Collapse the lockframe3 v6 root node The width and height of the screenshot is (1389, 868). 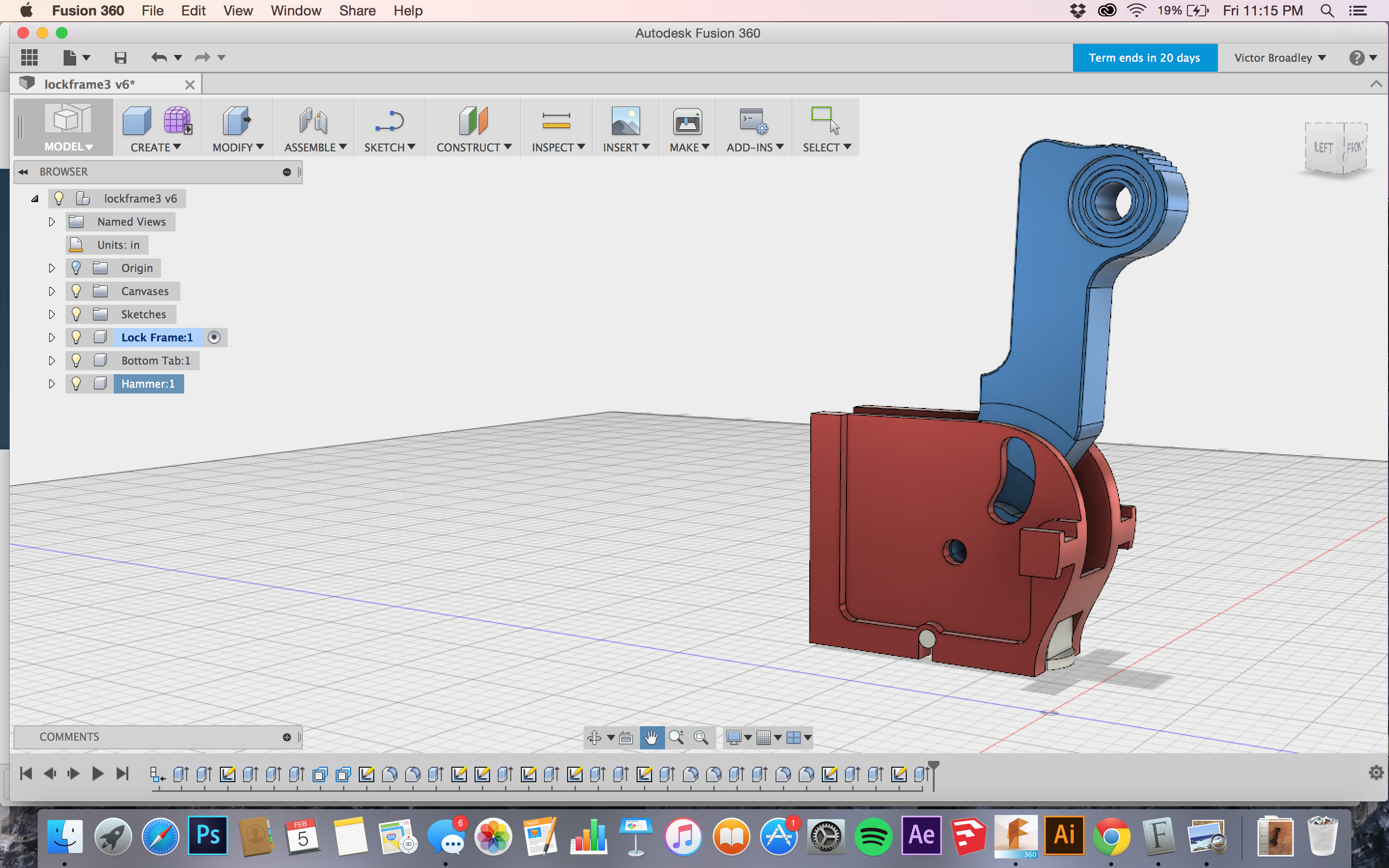[x=34, y=199]
